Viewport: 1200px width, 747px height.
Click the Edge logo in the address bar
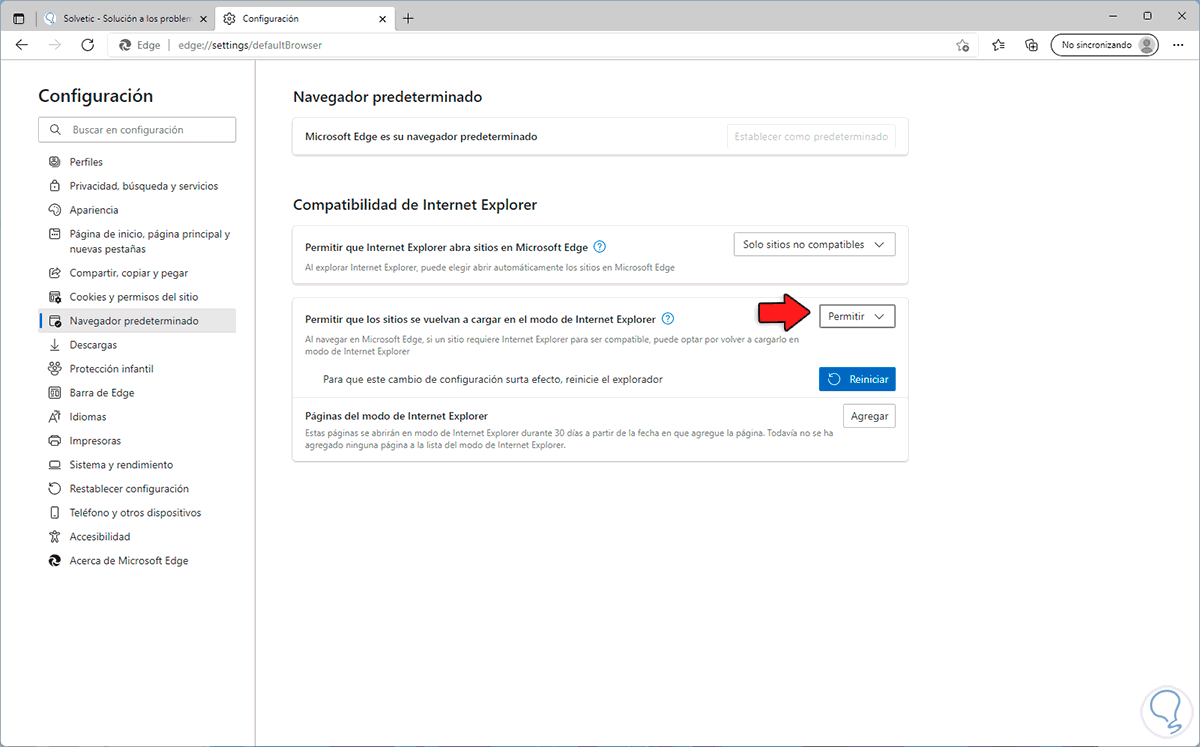125,45
